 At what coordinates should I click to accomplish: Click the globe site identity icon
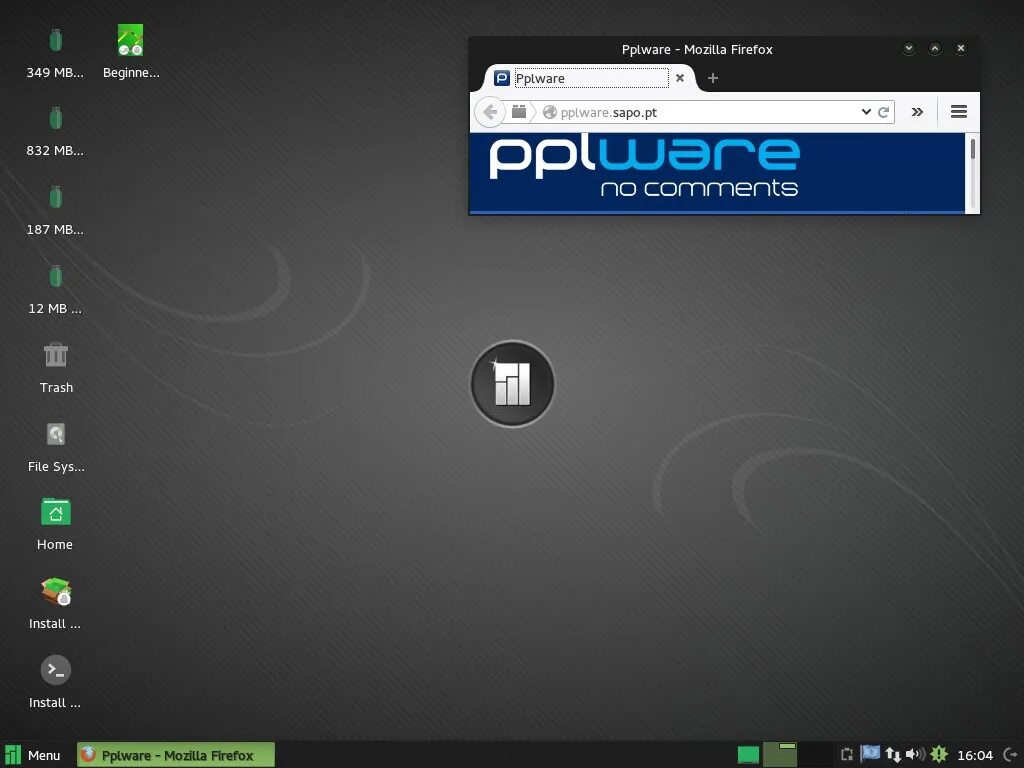[x=550, y=112]
